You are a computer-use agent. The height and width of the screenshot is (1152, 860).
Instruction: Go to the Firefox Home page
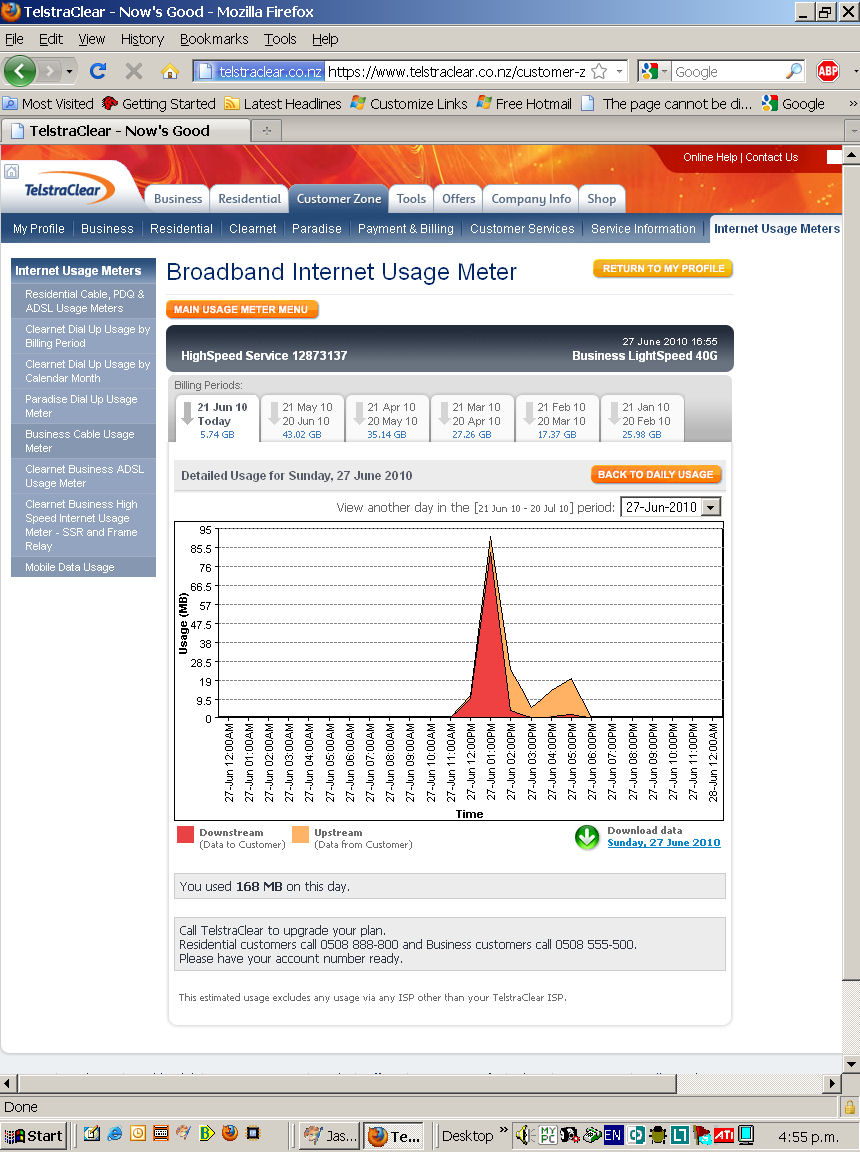(x=170, y=71)
